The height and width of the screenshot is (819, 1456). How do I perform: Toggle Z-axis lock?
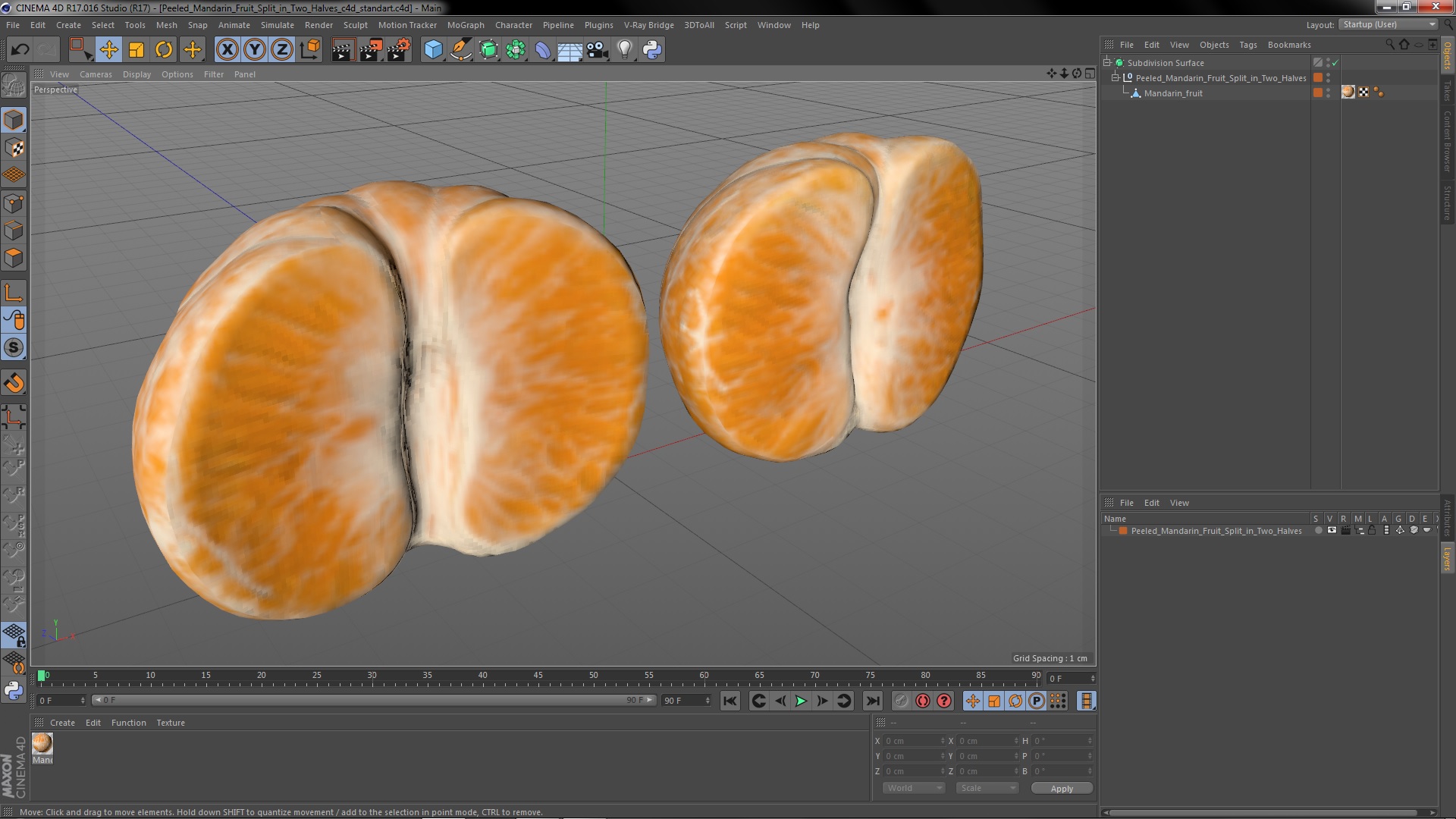[282, 50]
